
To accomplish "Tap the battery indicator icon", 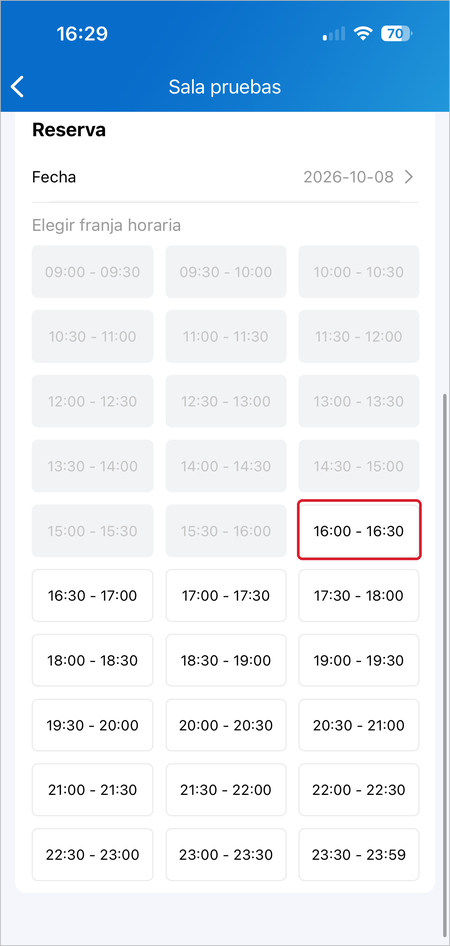I will pyautogui.click(x=397, y=33).
